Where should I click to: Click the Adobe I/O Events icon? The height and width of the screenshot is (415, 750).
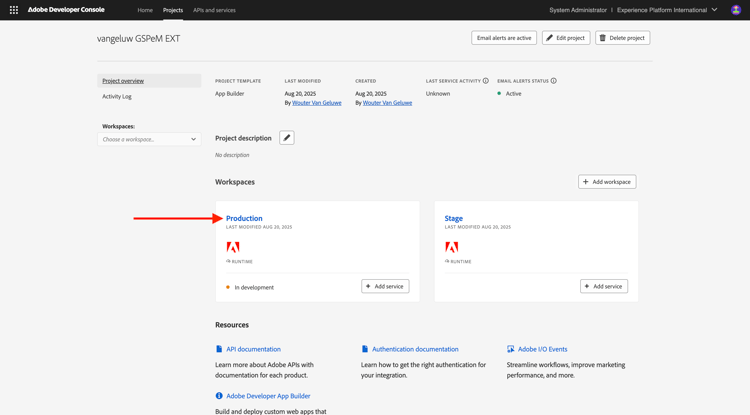511,349
